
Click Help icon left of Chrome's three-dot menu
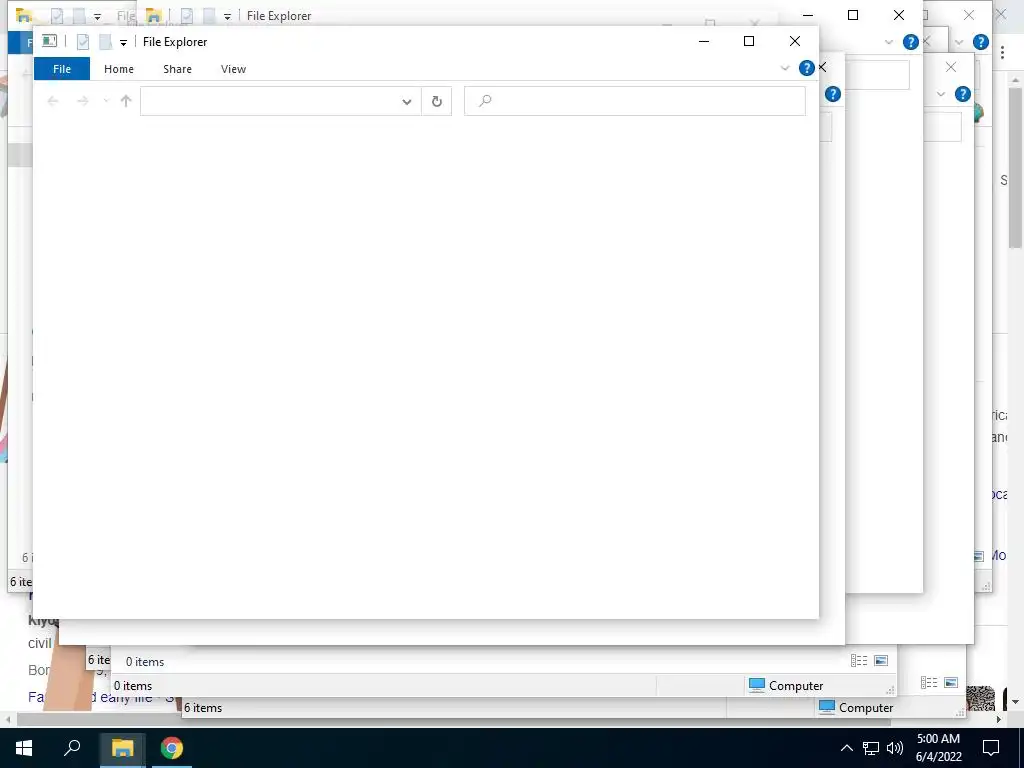[981, 42]
